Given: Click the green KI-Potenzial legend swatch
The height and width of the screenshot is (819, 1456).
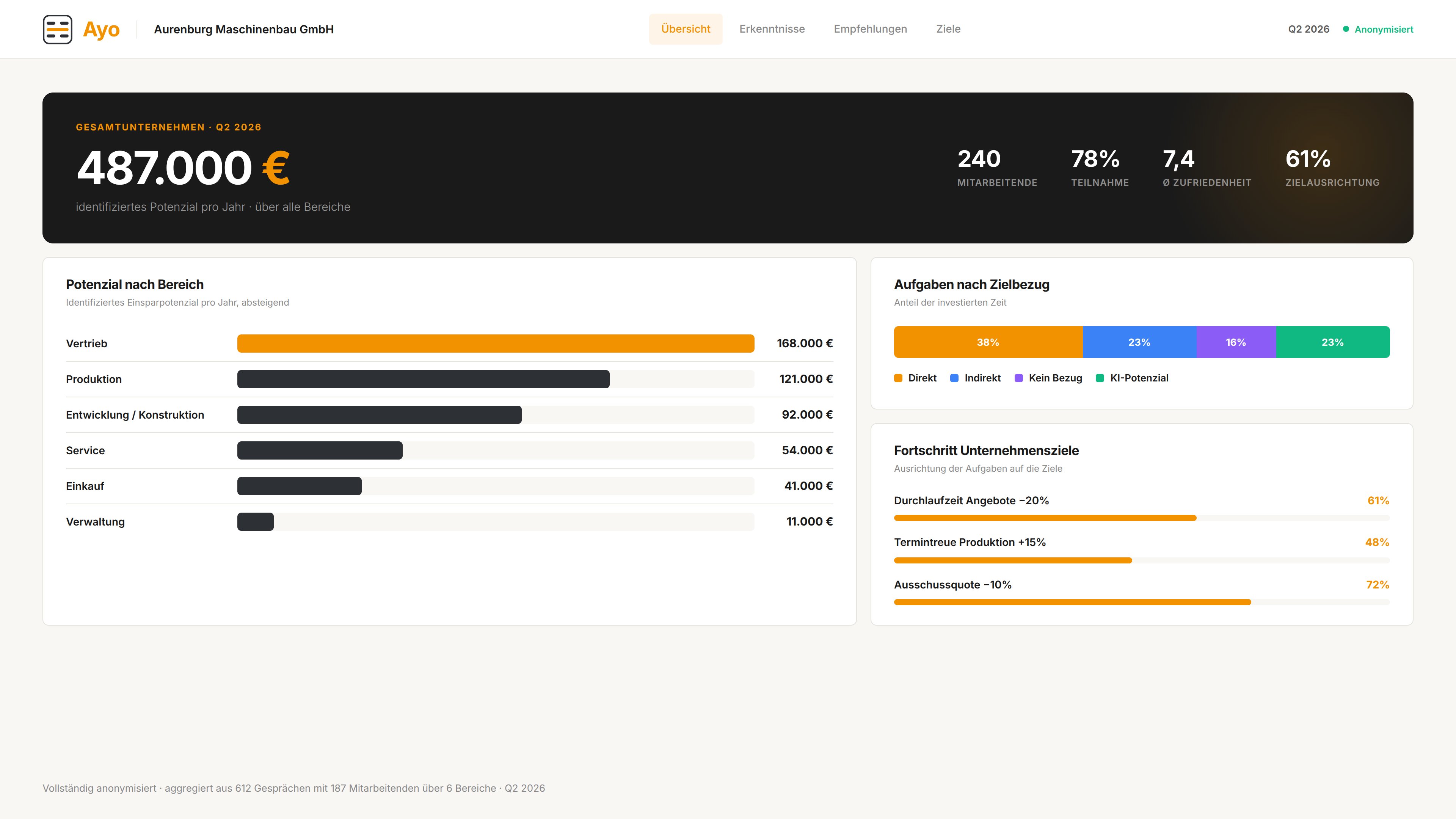Looking at the screenshot, I should click(x=1100, y=378).
